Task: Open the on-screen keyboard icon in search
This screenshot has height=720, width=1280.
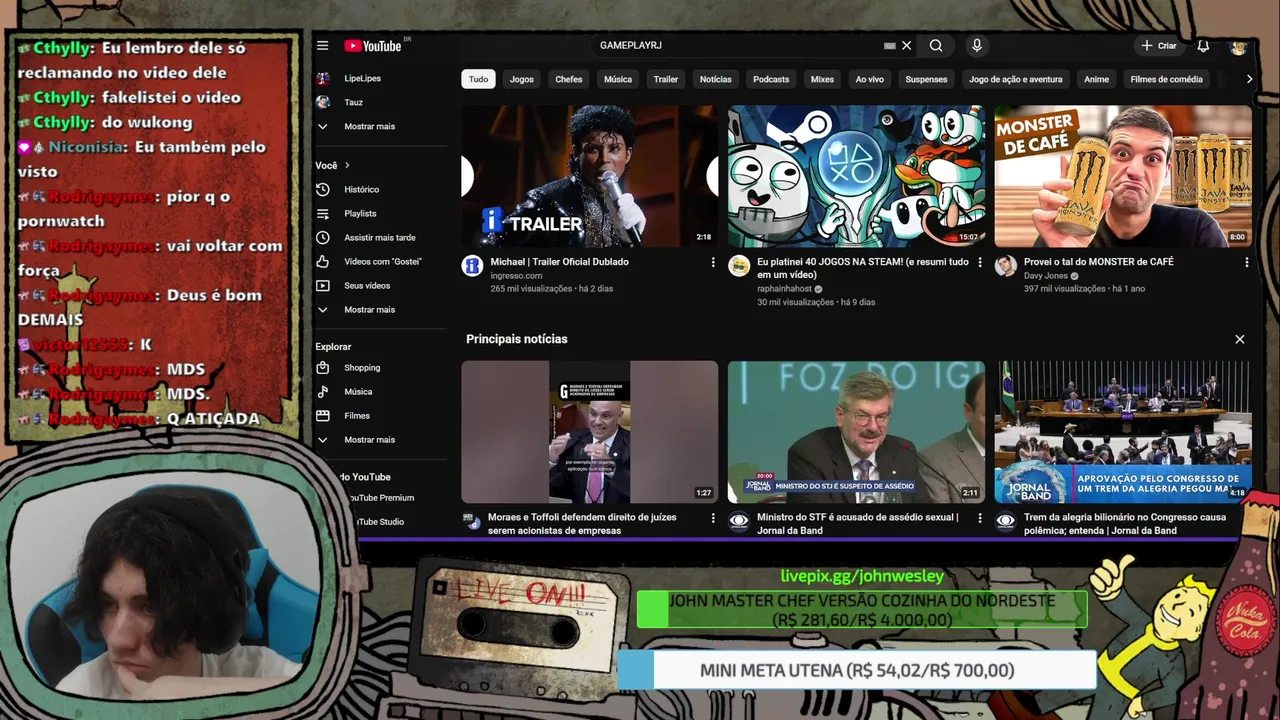Action: (889, 46)
